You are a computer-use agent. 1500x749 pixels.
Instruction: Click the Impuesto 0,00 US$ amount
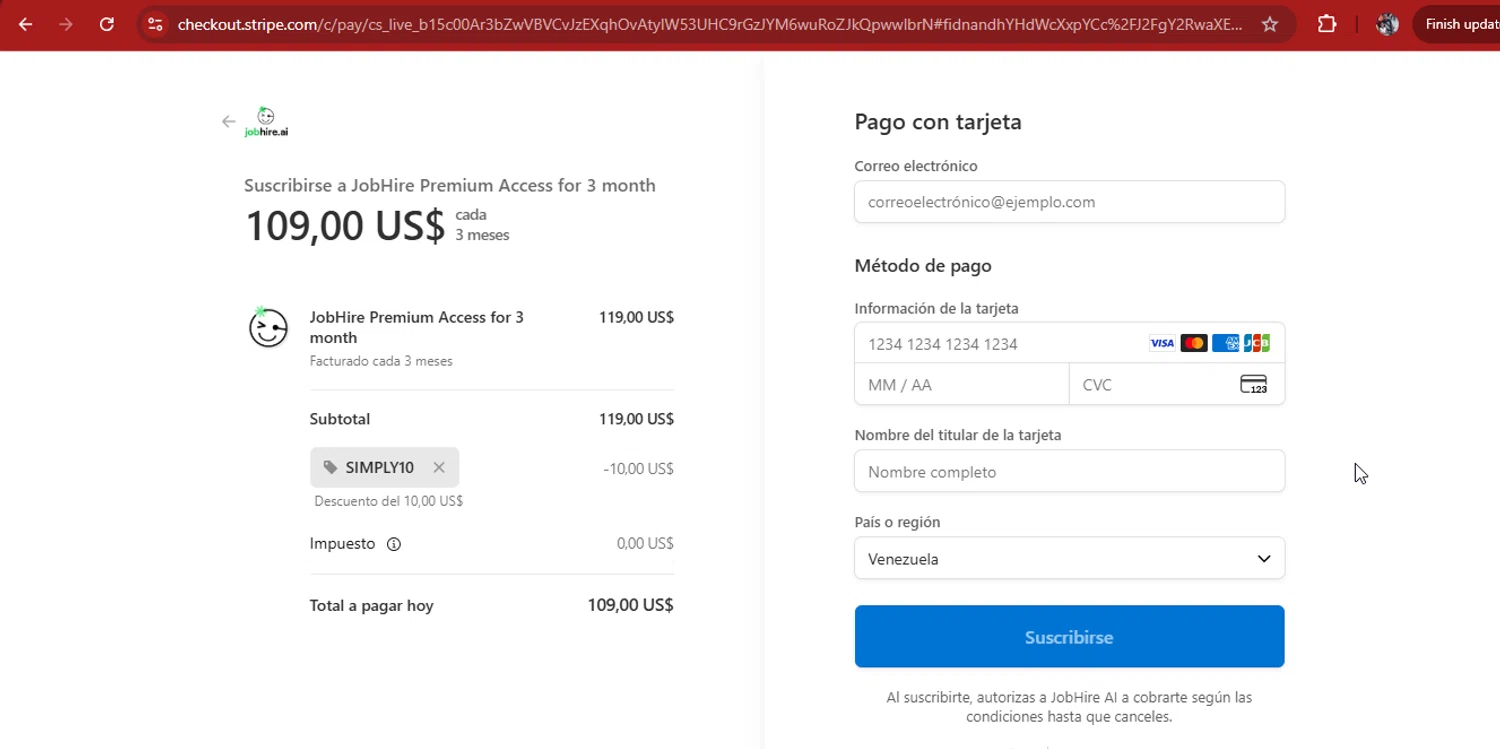(x=645, y=544)
